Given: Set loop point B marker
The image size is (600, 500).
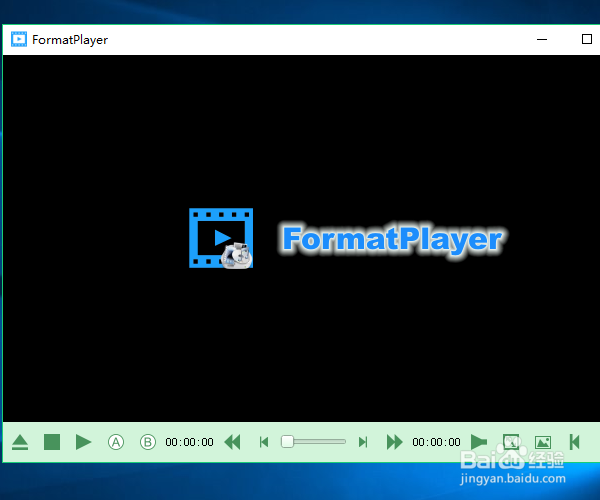Looking at the screenshot, I should (x=147, y=442).
